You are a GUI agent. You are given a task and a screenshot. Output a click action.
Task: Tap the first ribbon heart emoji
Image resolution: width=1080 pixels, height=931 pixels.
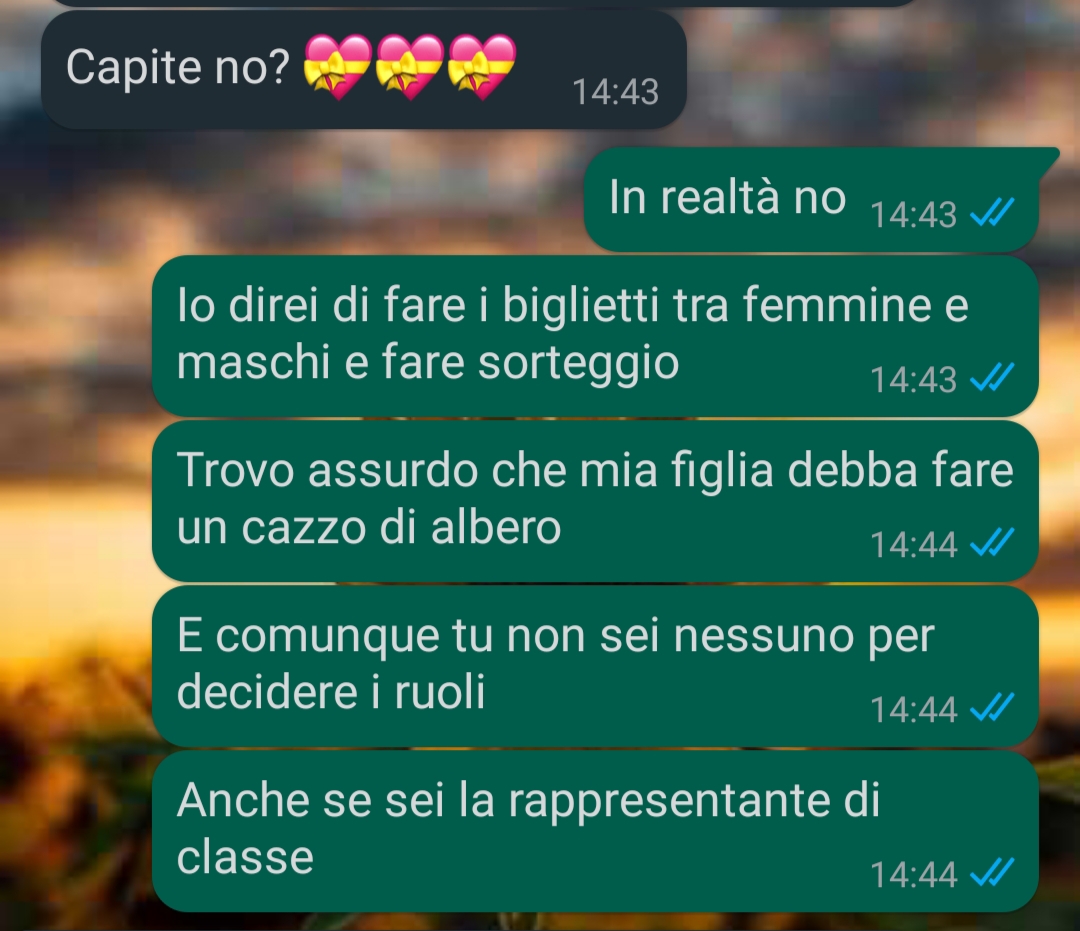[338, 67]
